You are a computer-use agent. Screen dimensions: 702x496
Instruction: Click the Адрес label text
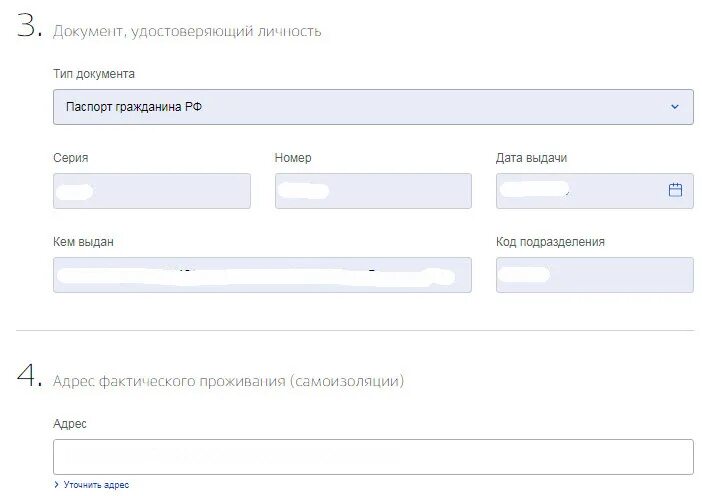point(70,424)
